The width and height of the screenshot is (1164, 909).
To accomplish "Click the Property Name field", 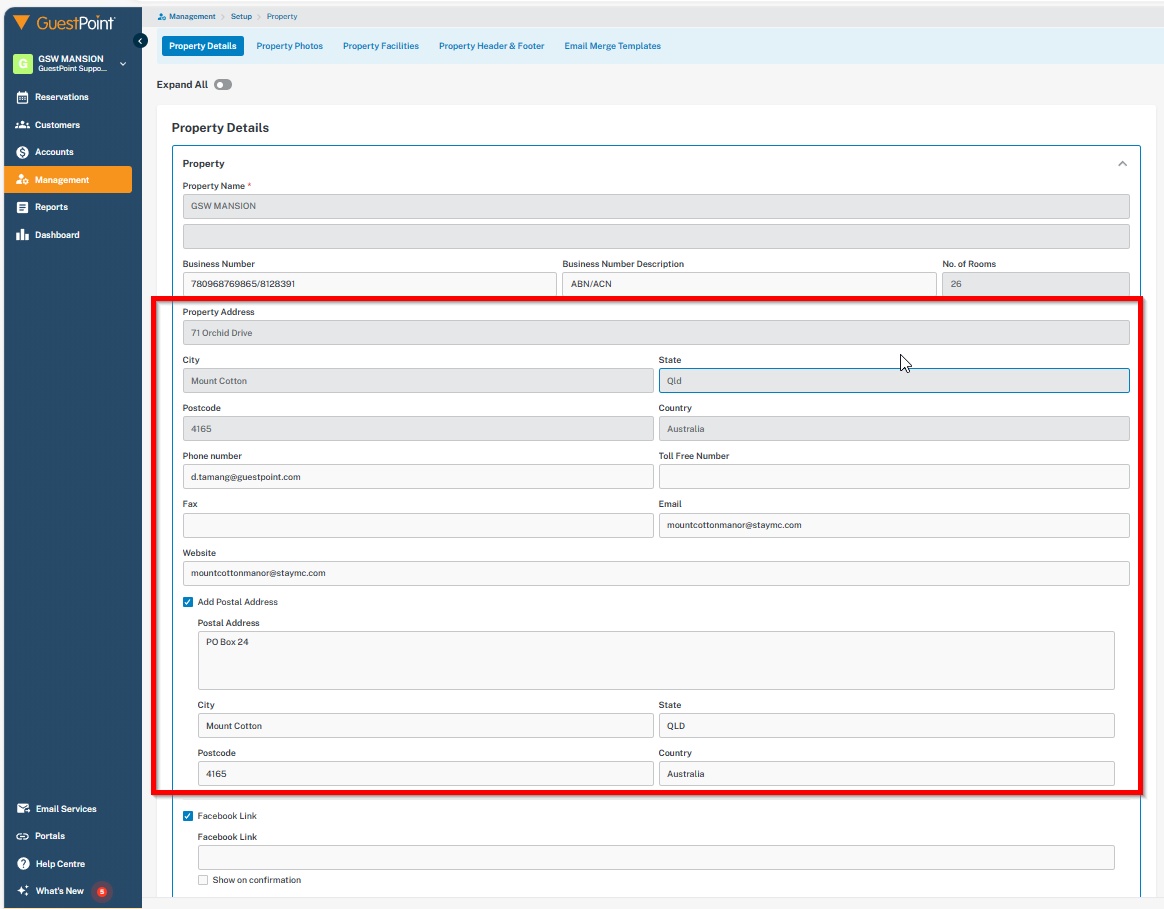I will point(656,206).
